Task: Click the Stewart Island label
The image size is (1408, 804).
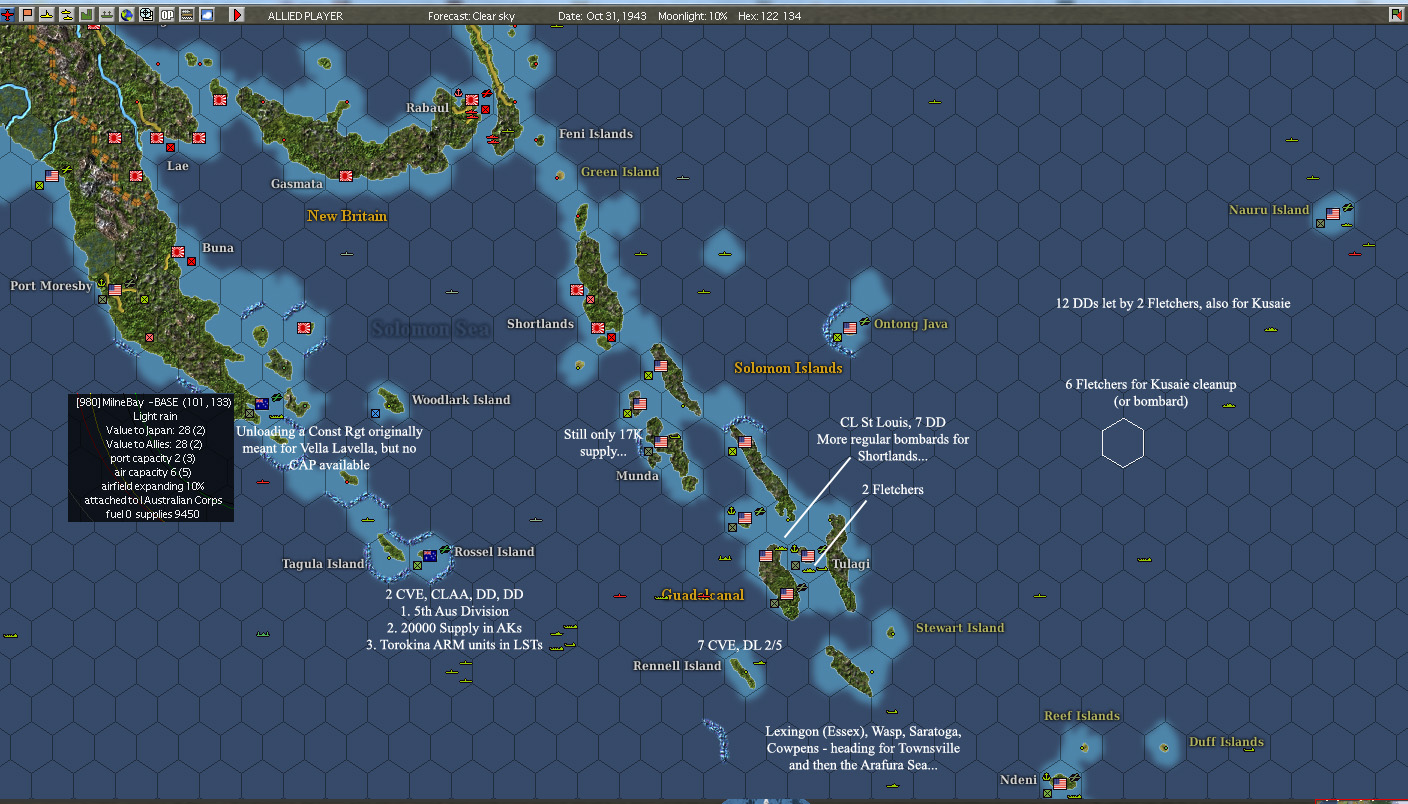Action: (960, 628)
